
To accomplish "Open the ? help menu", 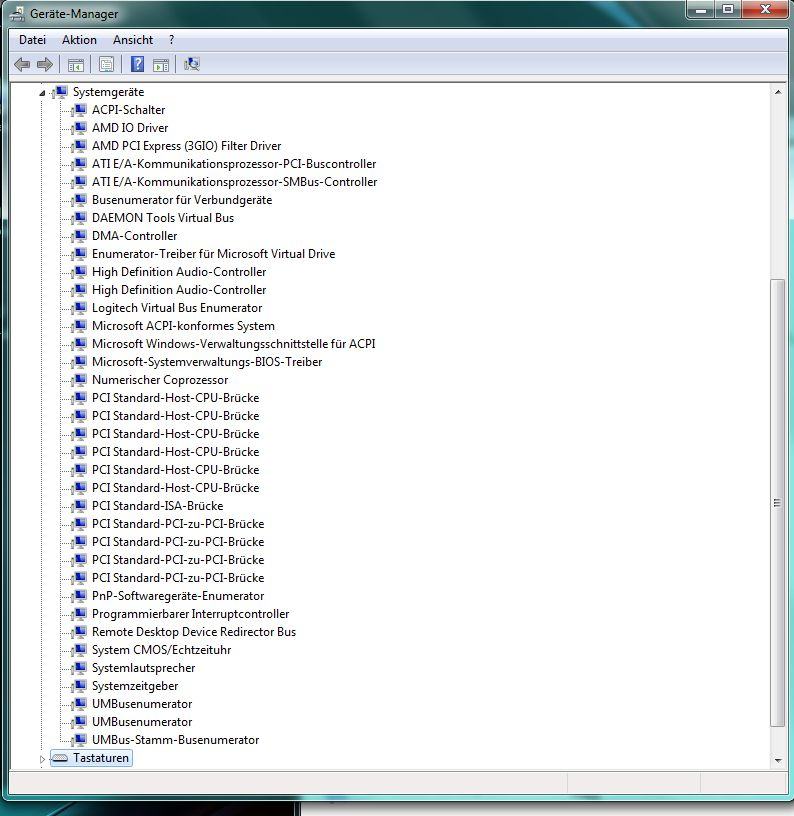I will tap(172, 40).
